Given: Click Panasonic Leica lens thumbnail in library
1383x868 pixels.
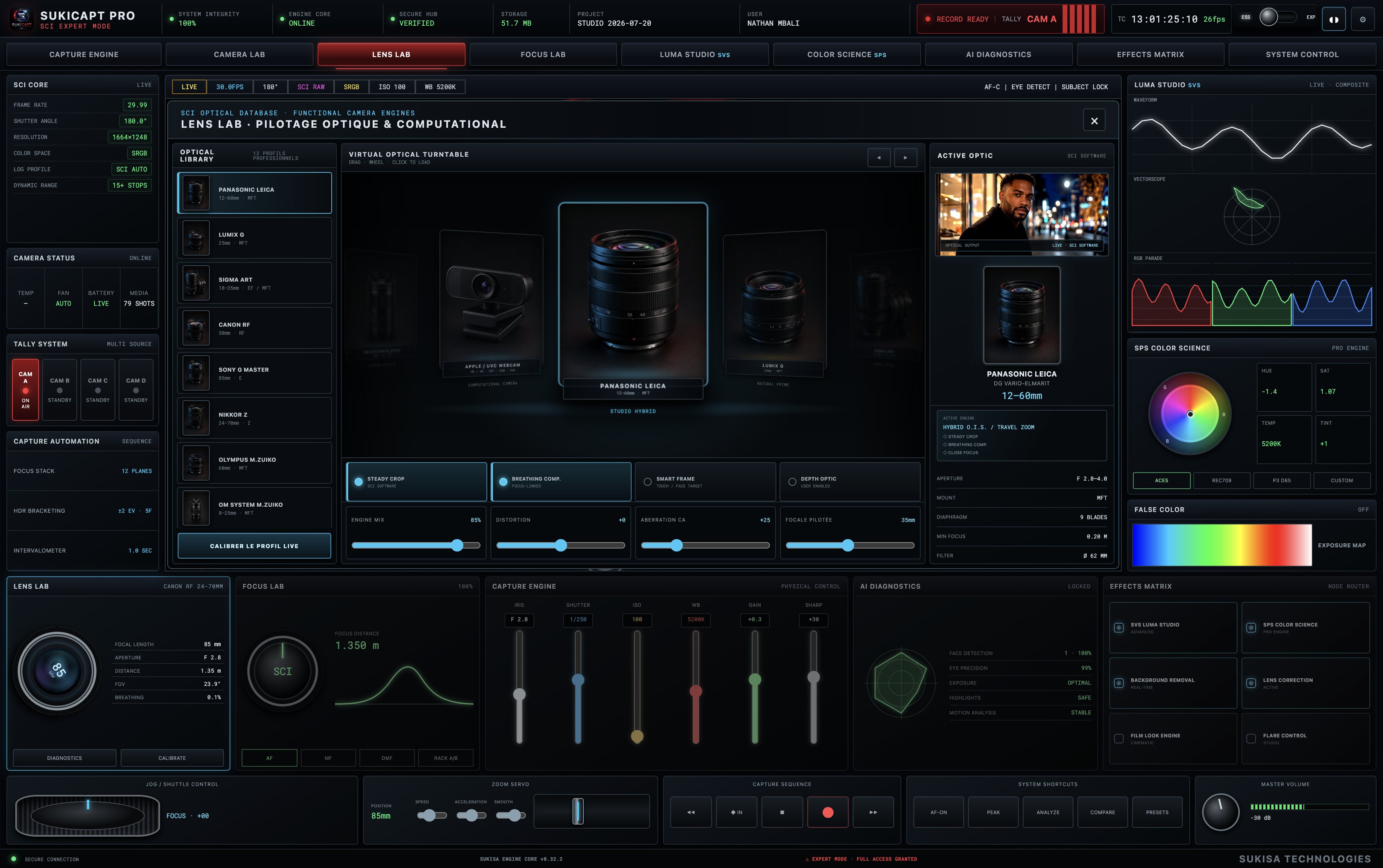Looking at the screenshot, I should 196,193.
